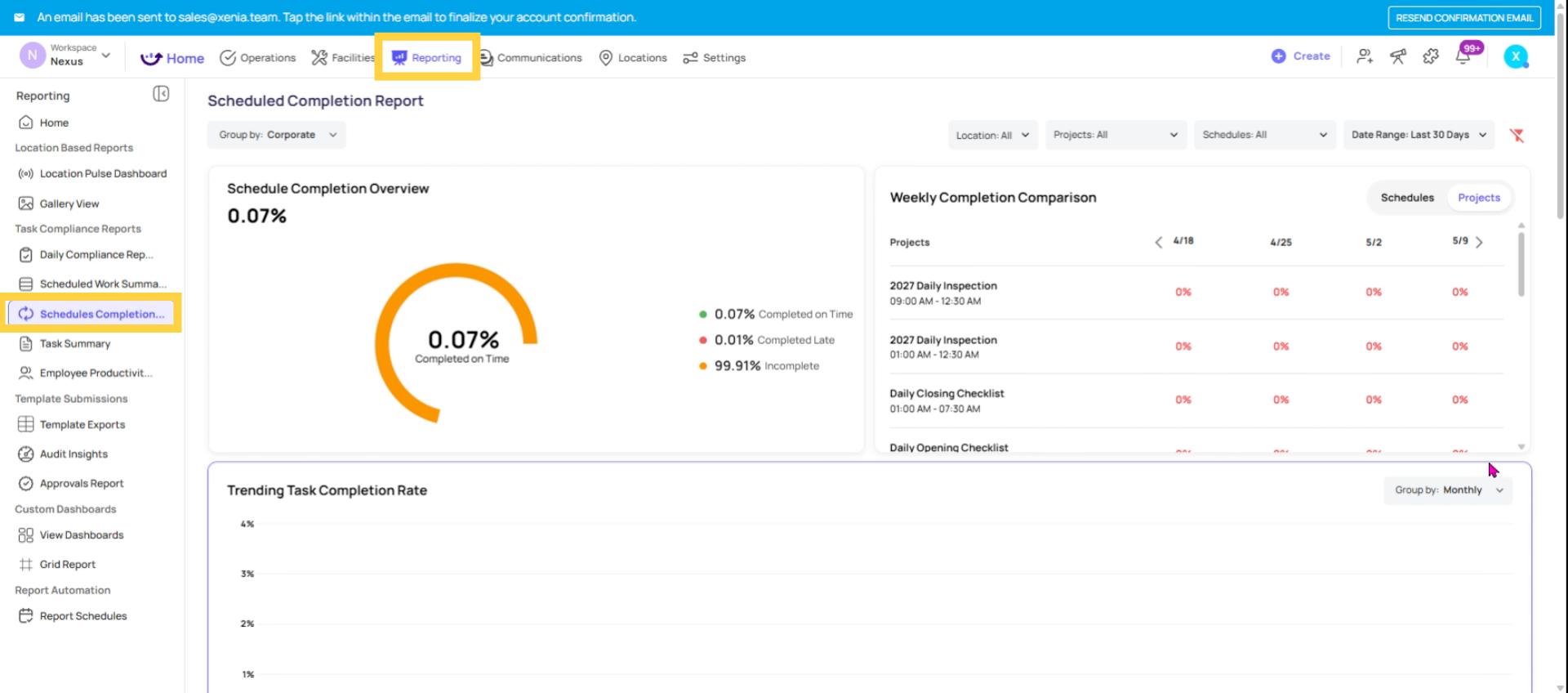Click the weekly table scroll-up arrow

(1521, 226)
